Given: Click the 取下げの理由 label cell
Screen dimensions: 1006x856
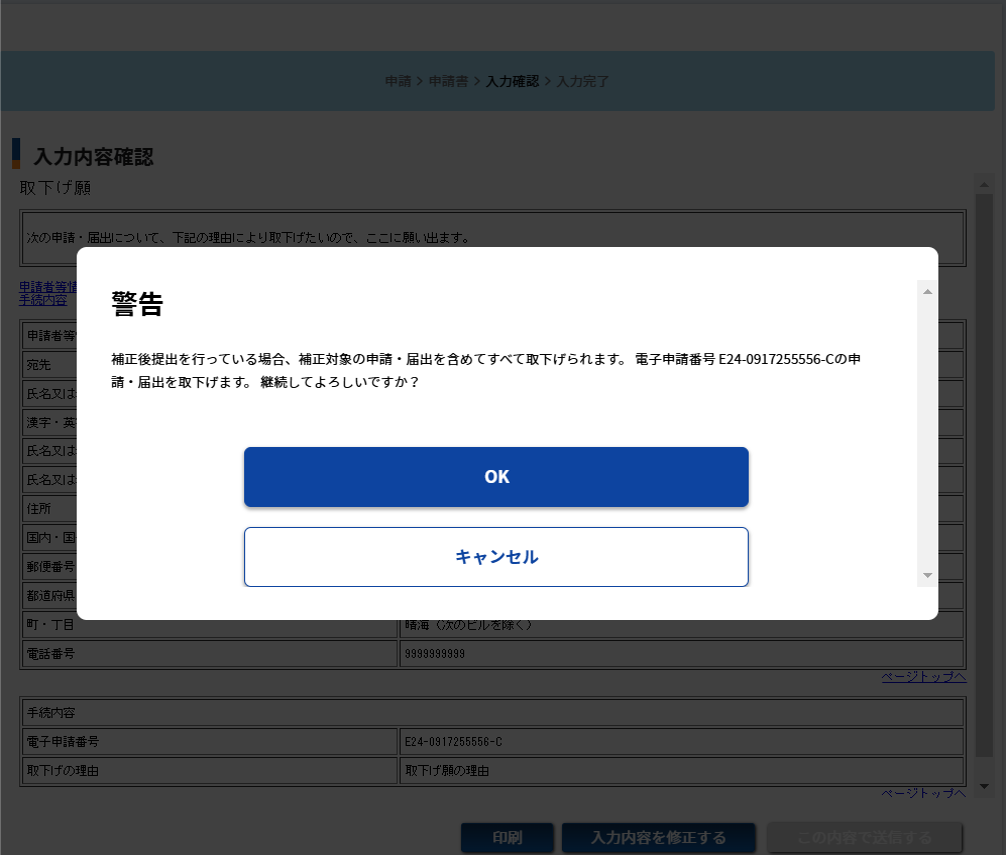Looking at the screenshot, I should pos(209,771).
